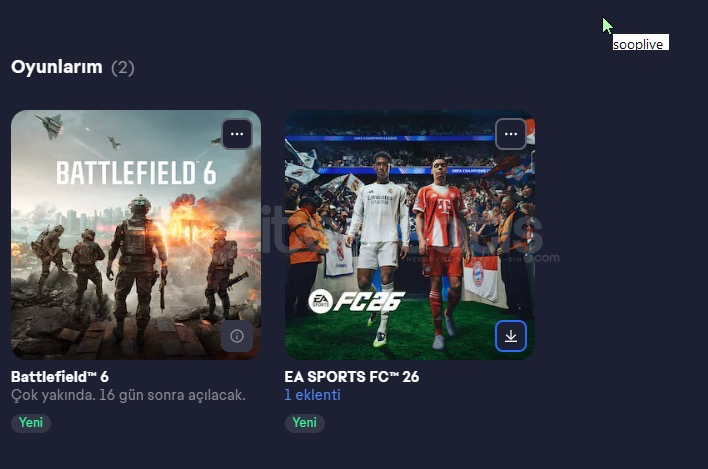This screenshot has width=708, height=469.
Task: Click 'Yeni' badge under Battlefield 6
Action: 31,423
